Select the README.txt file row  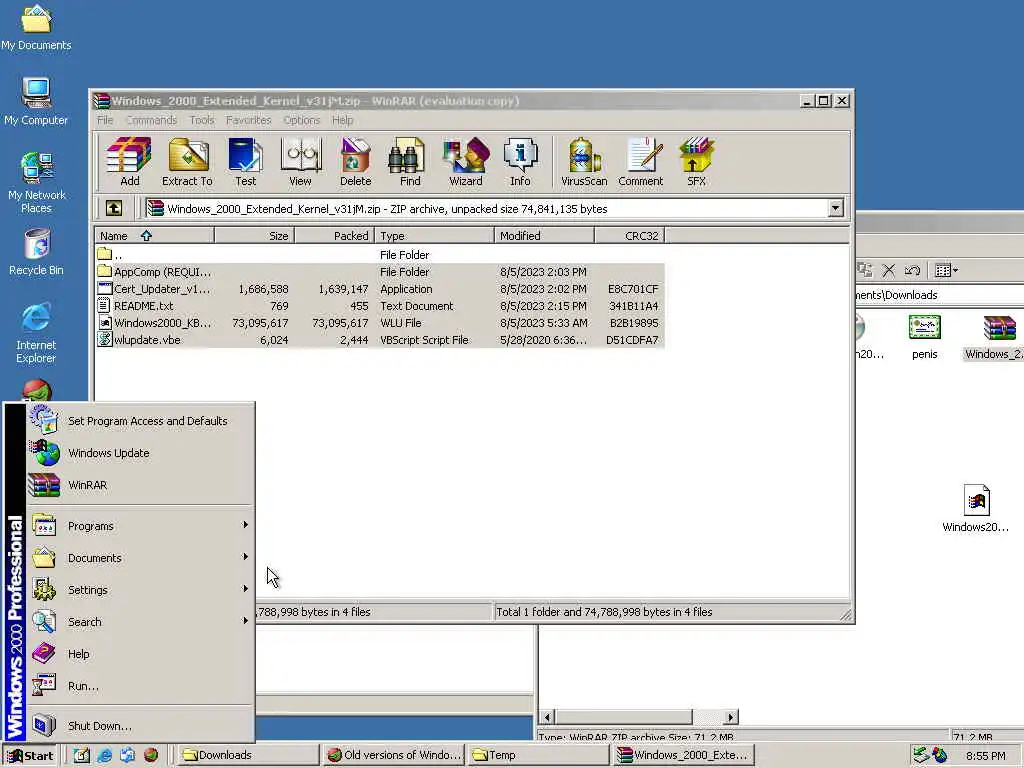click(x=380, y=306)
